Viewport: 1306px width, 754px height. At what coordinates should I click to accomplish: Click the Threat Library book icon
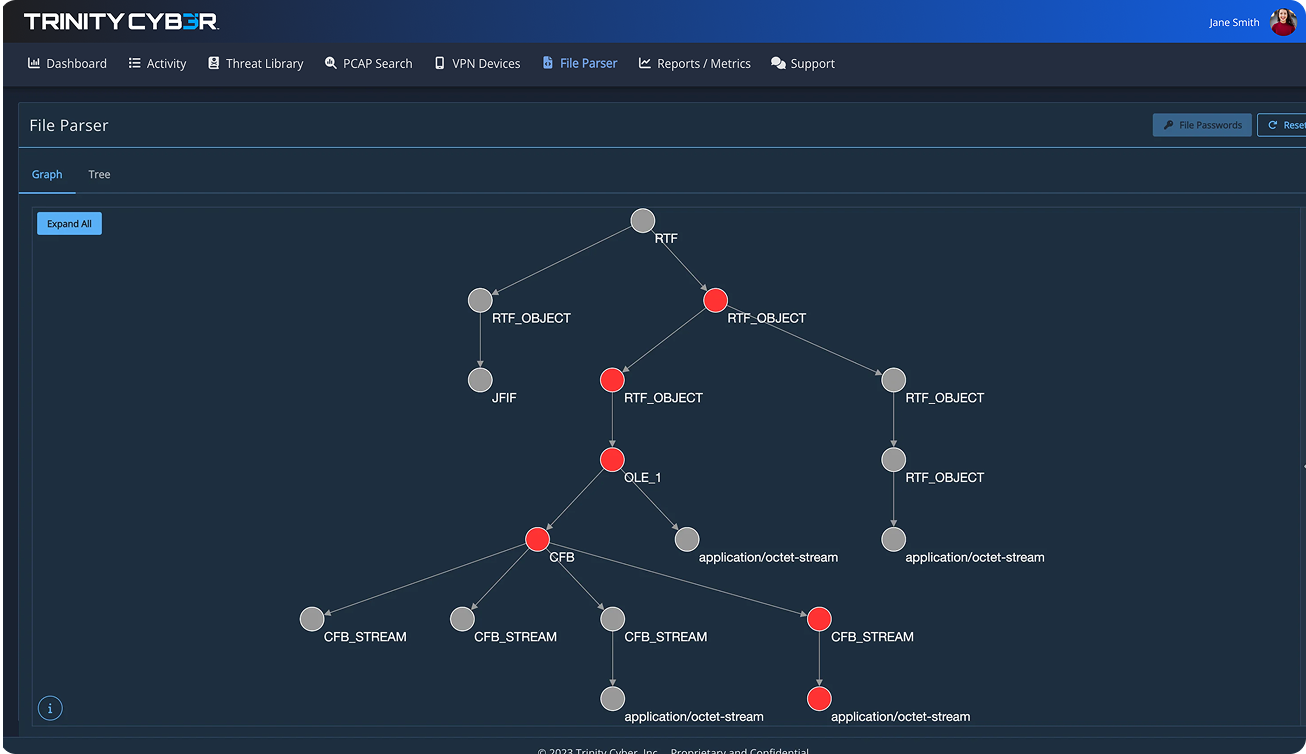point(213,63)
